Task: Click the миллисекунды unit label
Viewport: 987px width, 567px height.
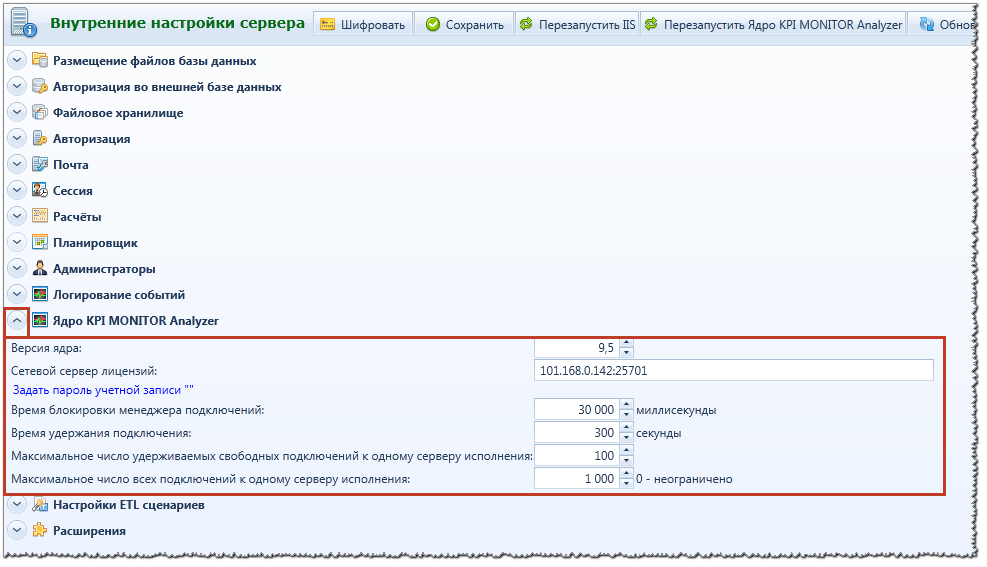Action: click(676, 410)
